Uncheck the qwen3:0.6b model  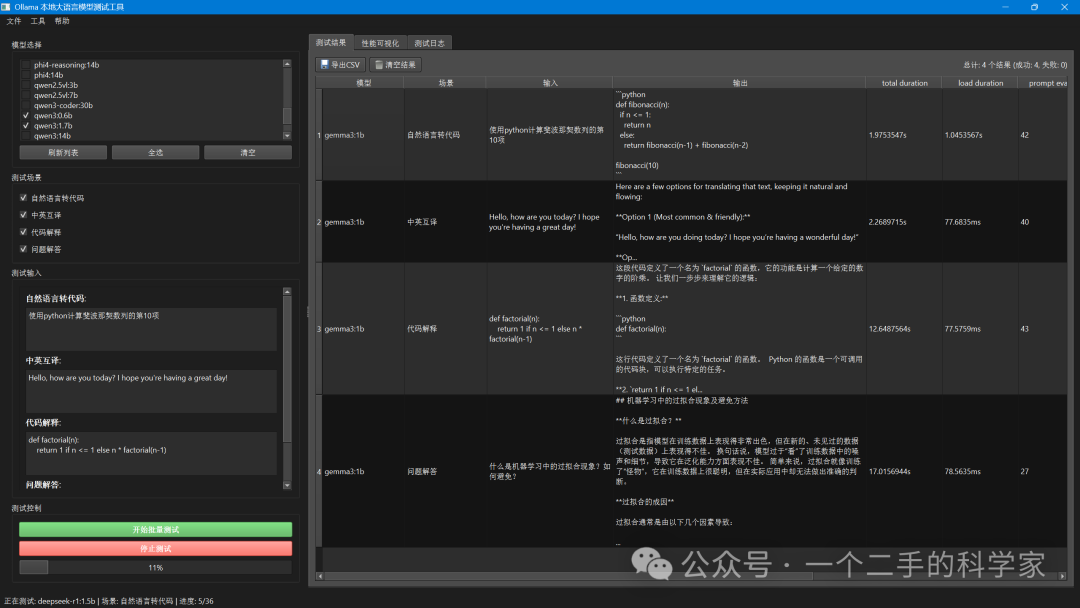pyautogui.click(x=26, y=116)
